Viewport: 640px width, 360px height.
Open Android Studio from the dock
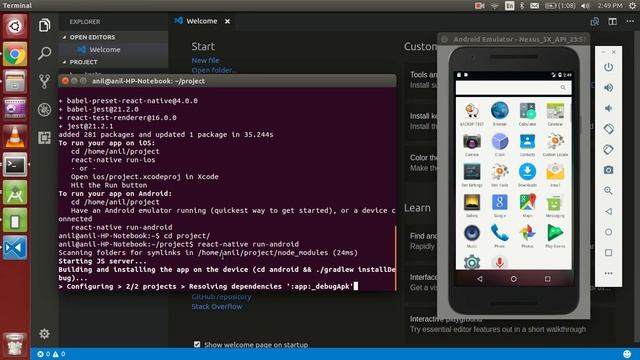[x=15, y=192]
